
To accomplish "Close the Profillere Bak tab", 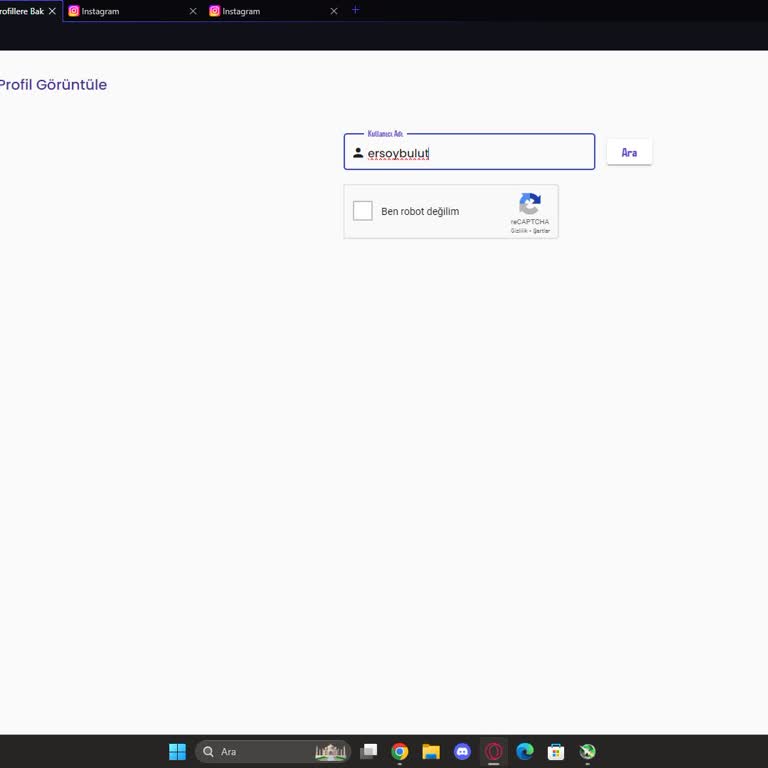I will click(x=52, y=11).
